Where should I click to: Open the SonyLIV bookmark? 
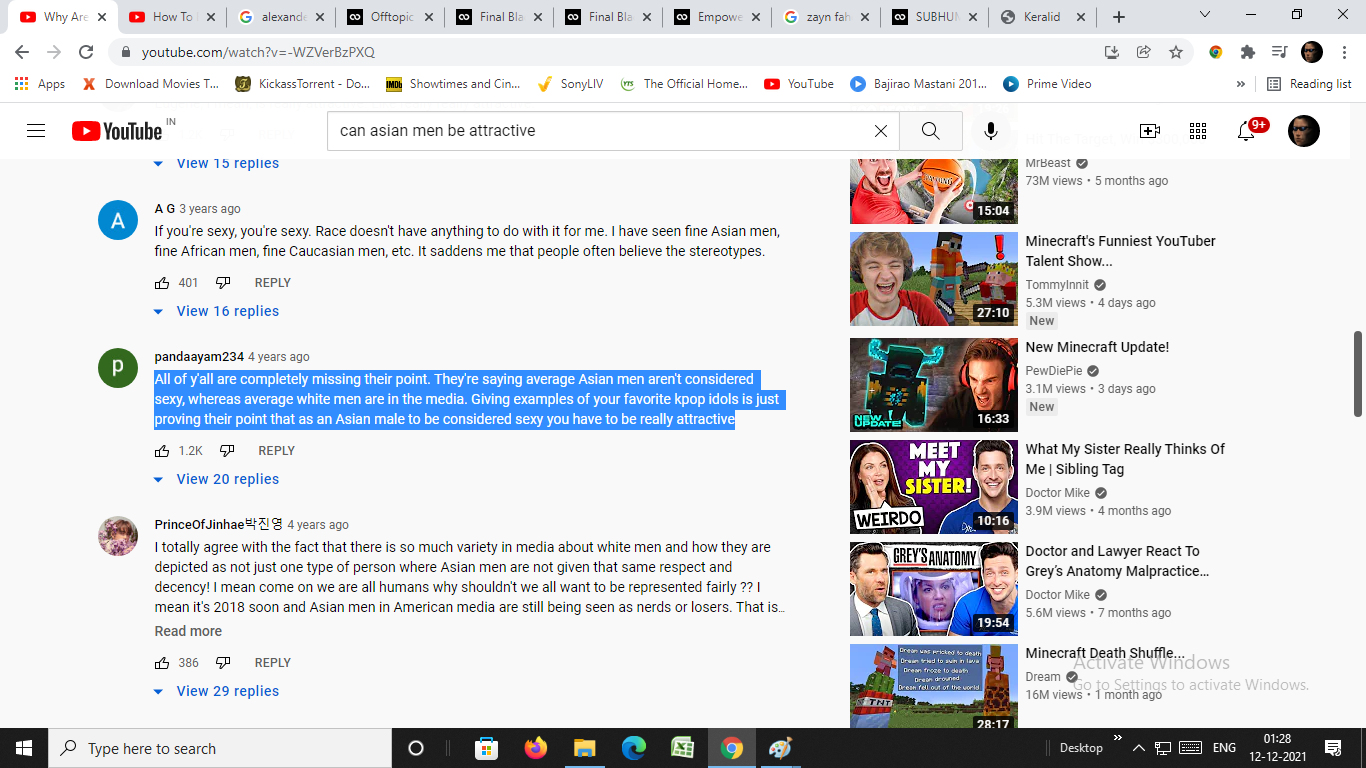pos(570,84)
